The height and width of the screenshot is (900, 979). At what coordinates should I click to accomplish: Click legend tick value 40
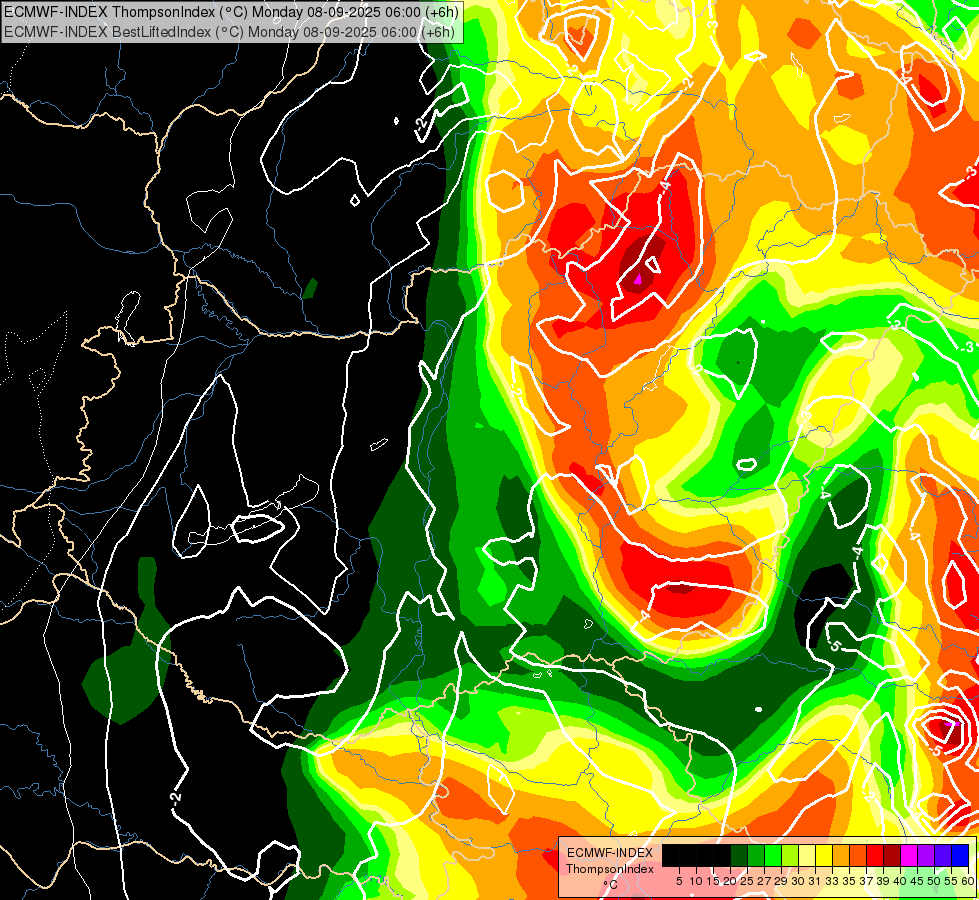900,881
